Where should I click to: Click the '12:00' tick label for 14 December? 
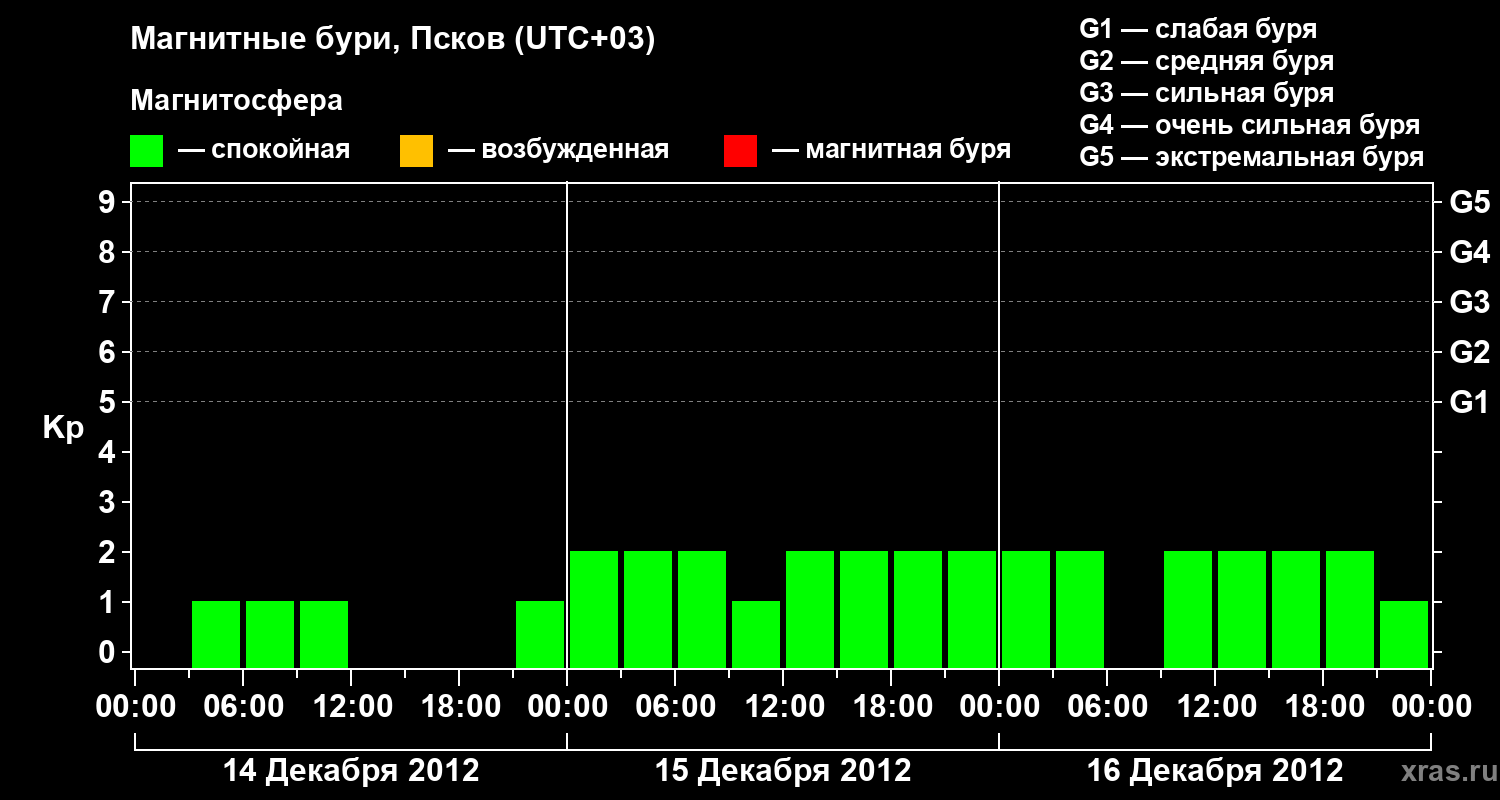351,707
